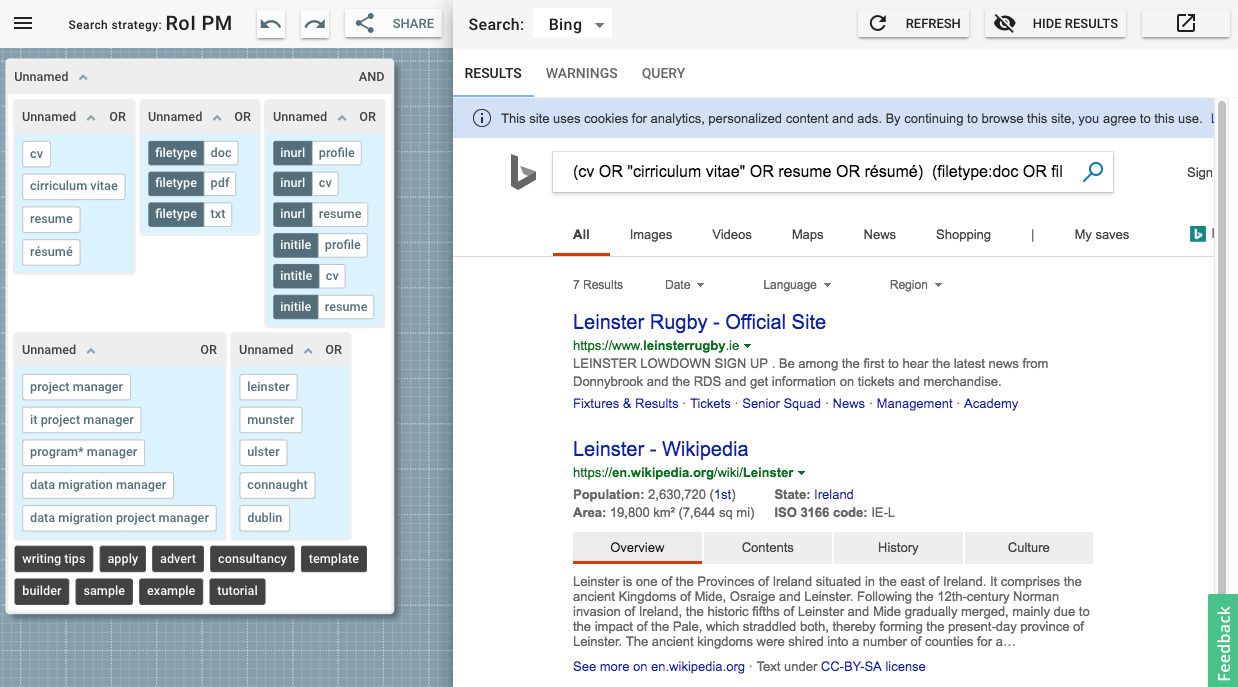
Task: Open the Bing search engine dropdown
Action: pyautogui.click(x=573, y=24)
